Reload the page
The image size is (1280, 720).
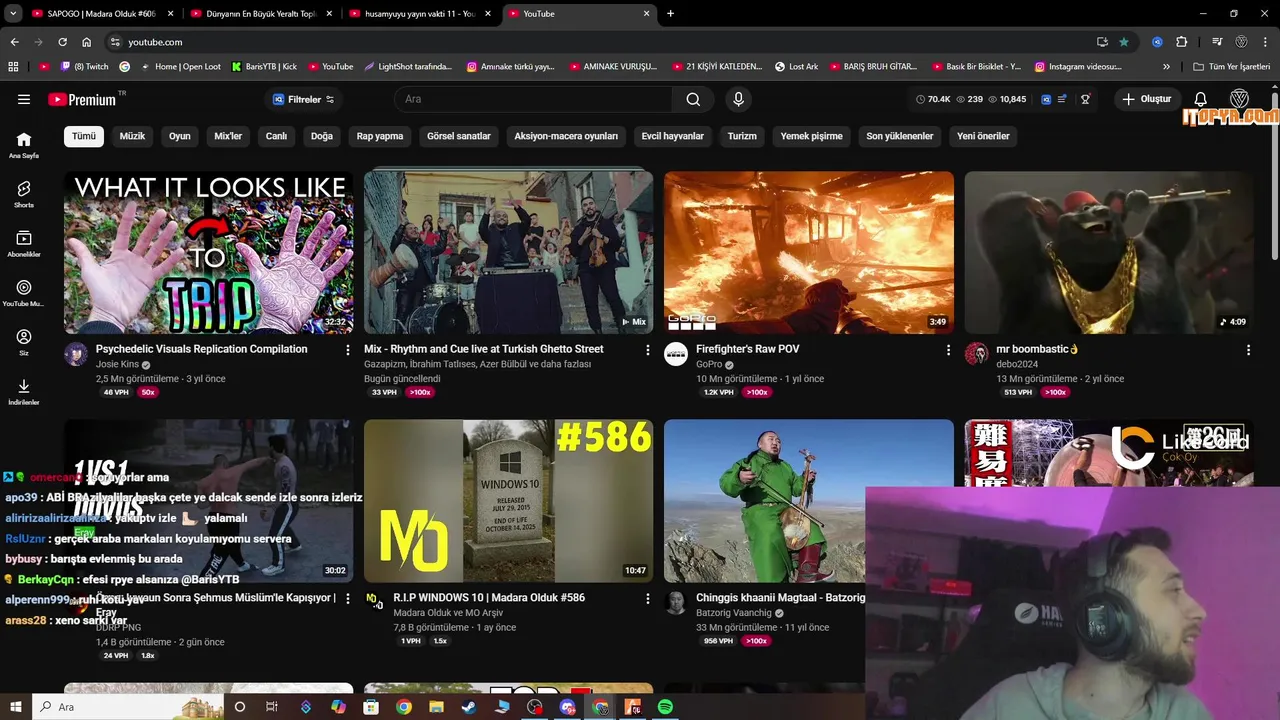coord(62,42)
